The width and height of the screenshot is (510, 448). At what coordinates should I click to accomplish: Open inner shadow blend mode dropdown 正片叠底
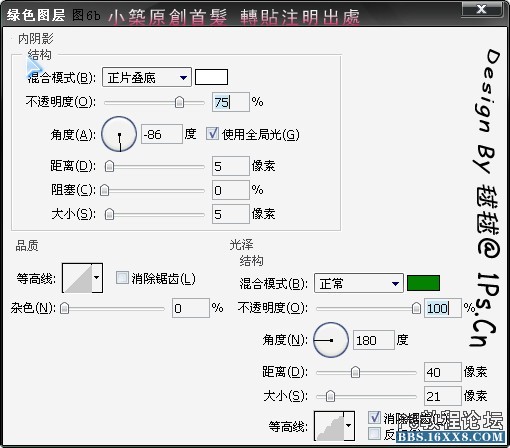tap(147, 77)
